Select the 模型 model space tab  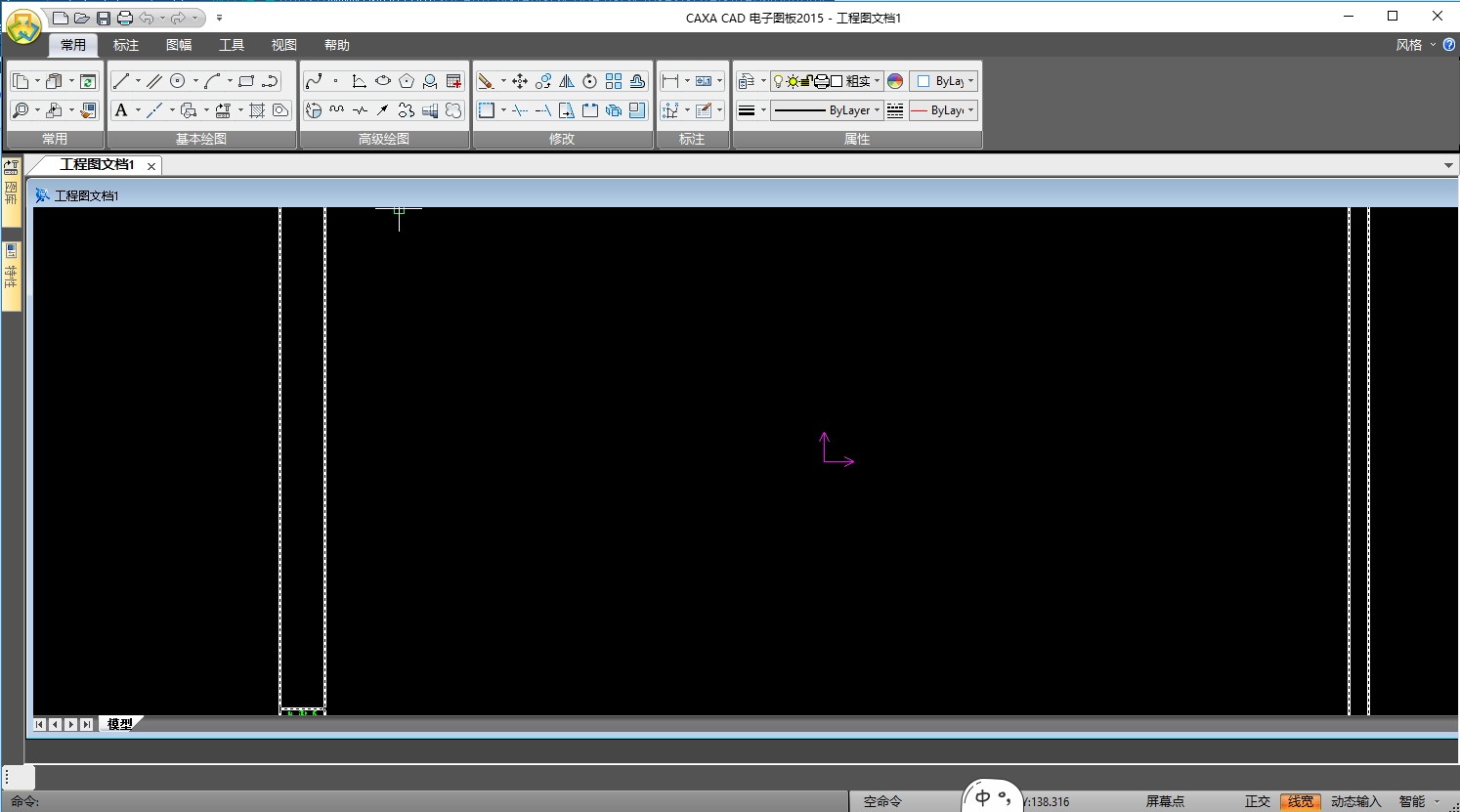[x=120, y=724]
